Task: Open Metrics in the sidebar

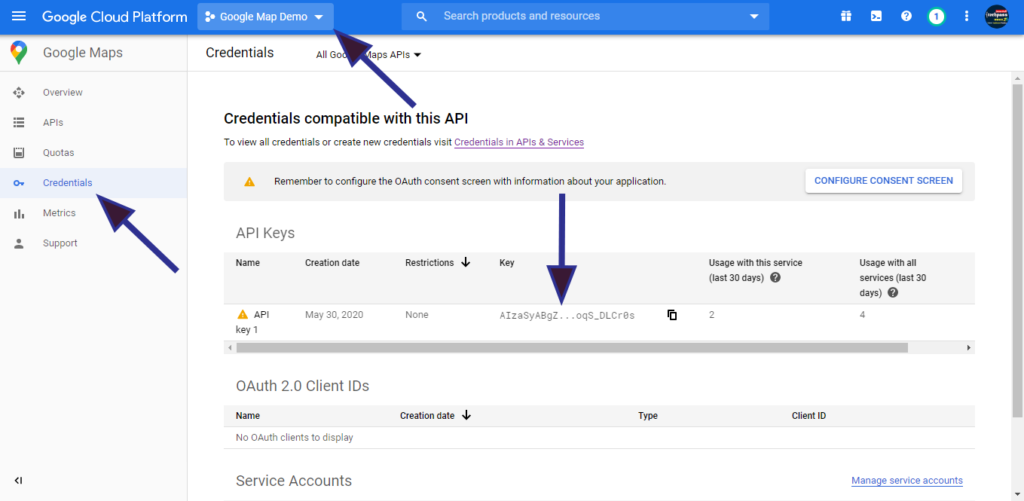Action: tap(59, 213)
